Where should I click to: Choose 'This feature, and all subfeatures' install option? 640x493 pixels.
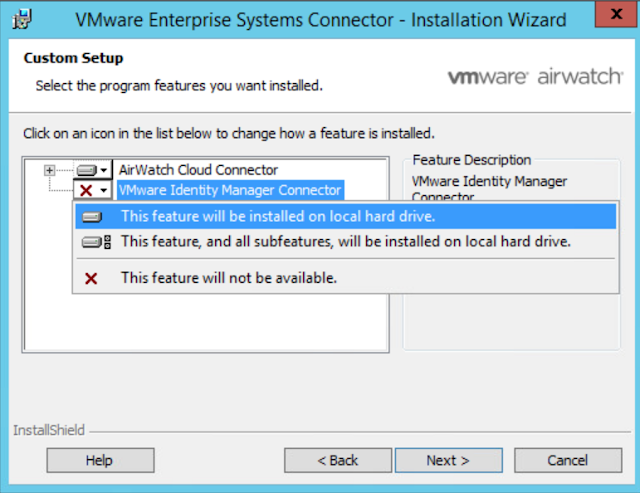coord(346,242)
